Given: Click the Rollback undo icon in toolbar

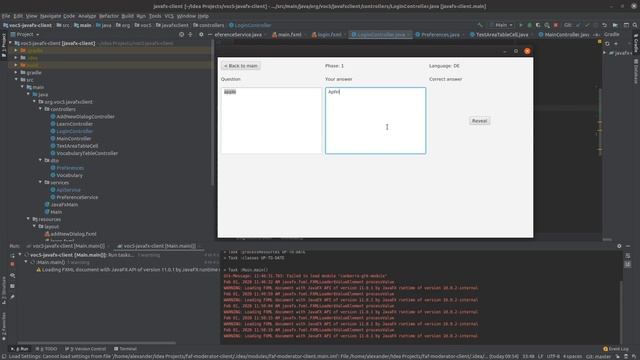Looking at the screenshot, I should pos(604,25).
